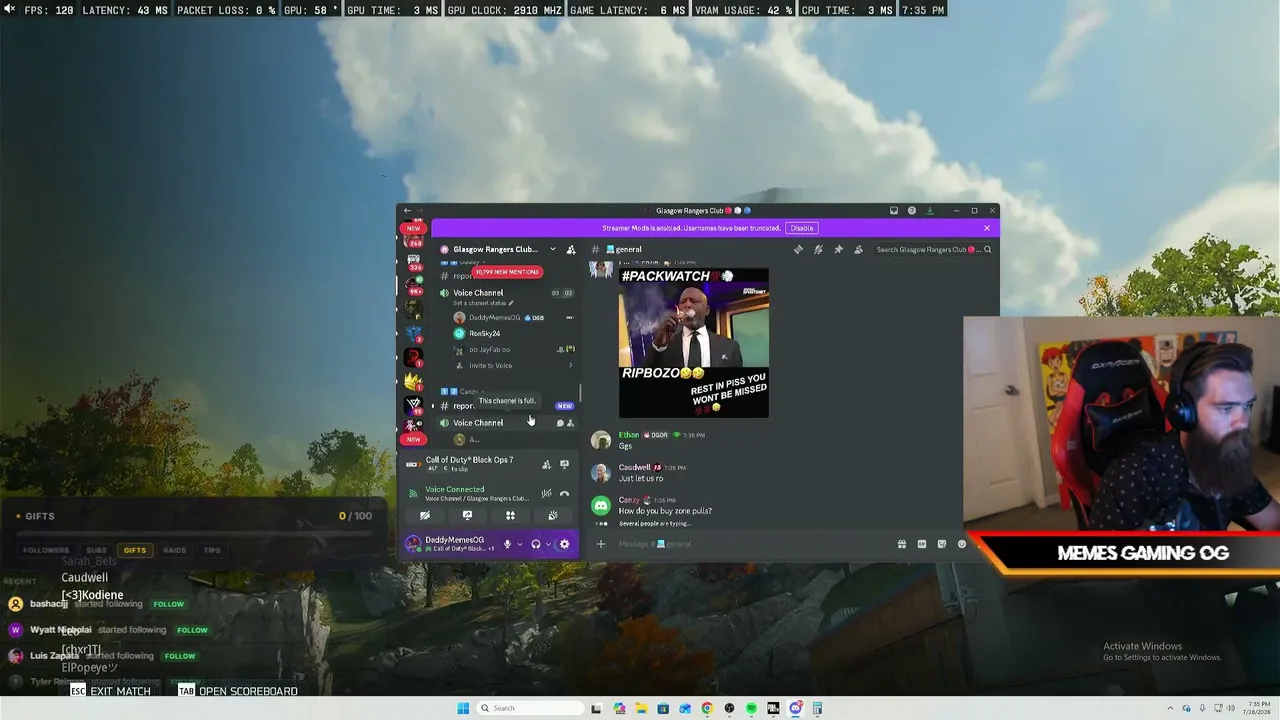Open Discord user settings gear
Screen dimensions: 1280x720
click(564, 544)
